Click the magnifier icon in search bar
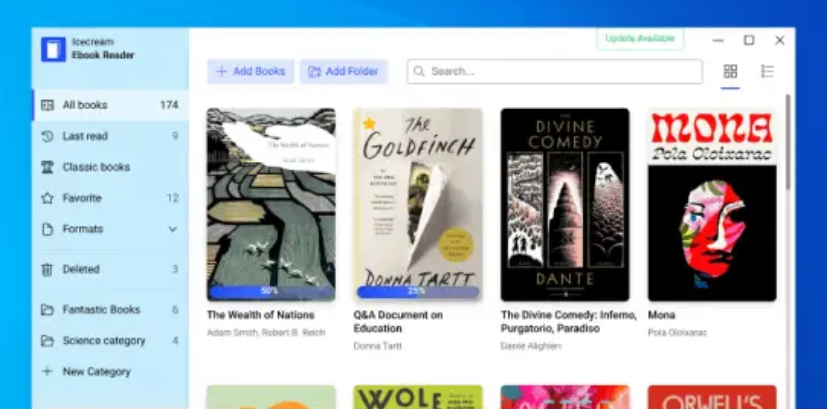827x409 pixels. [419, 71]
